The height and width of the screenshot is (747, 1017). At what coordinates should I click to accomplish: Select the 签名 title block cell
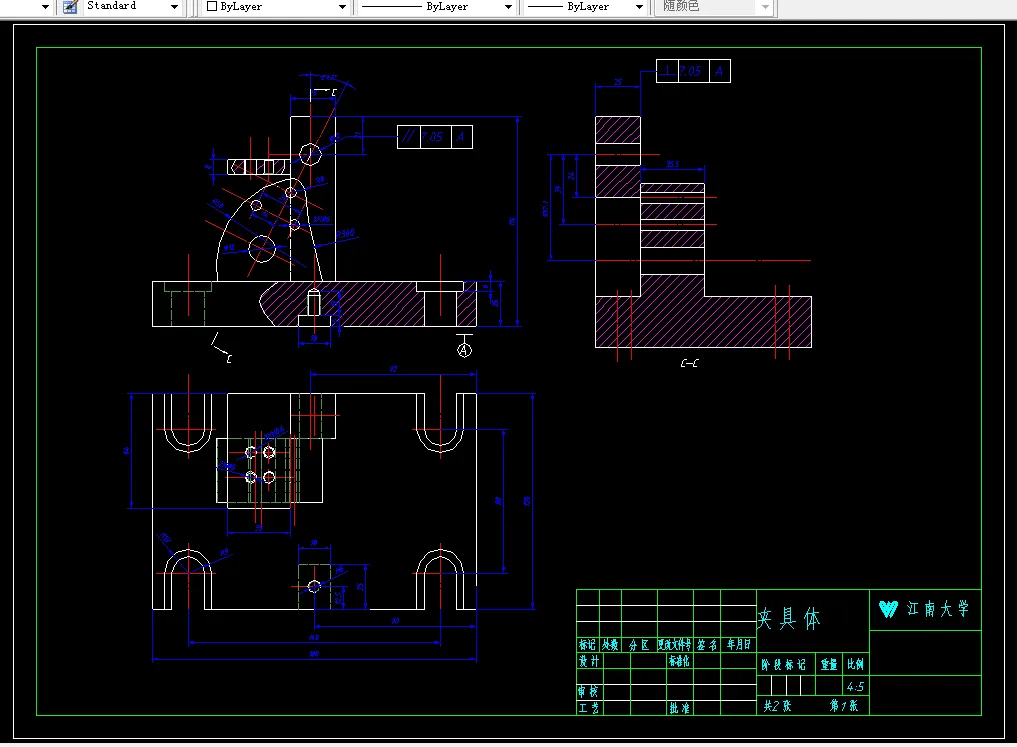click(x=707, y=645)
